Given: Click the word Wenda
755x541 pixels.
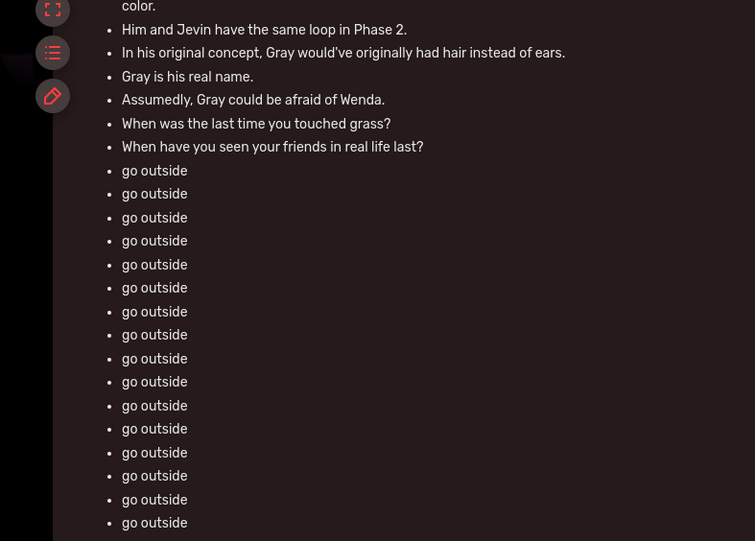Looking at the screenshot, I should [362, 100].
